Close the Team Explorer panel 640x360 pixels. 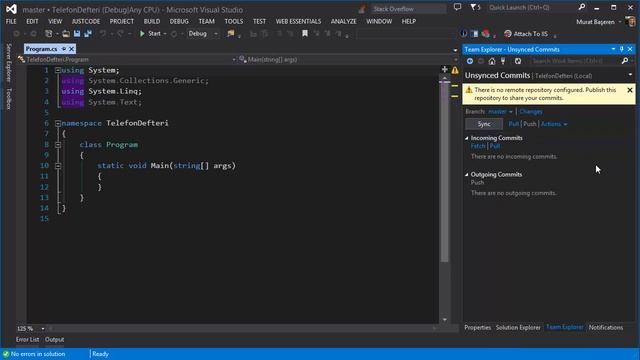(x=630, y=49)
